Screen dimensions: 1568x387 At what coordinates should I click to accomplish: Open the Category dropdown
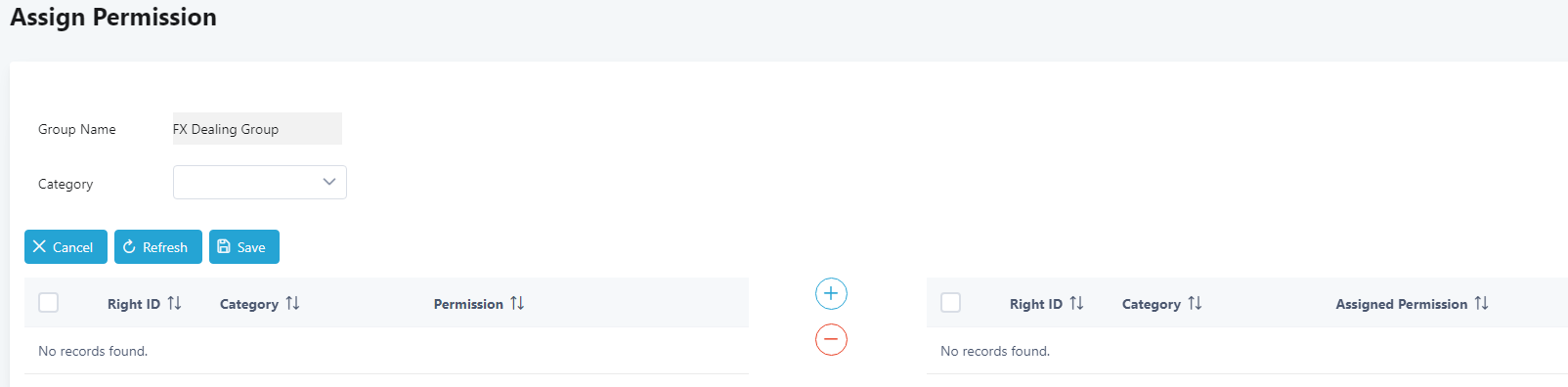(x=260, y=182)
